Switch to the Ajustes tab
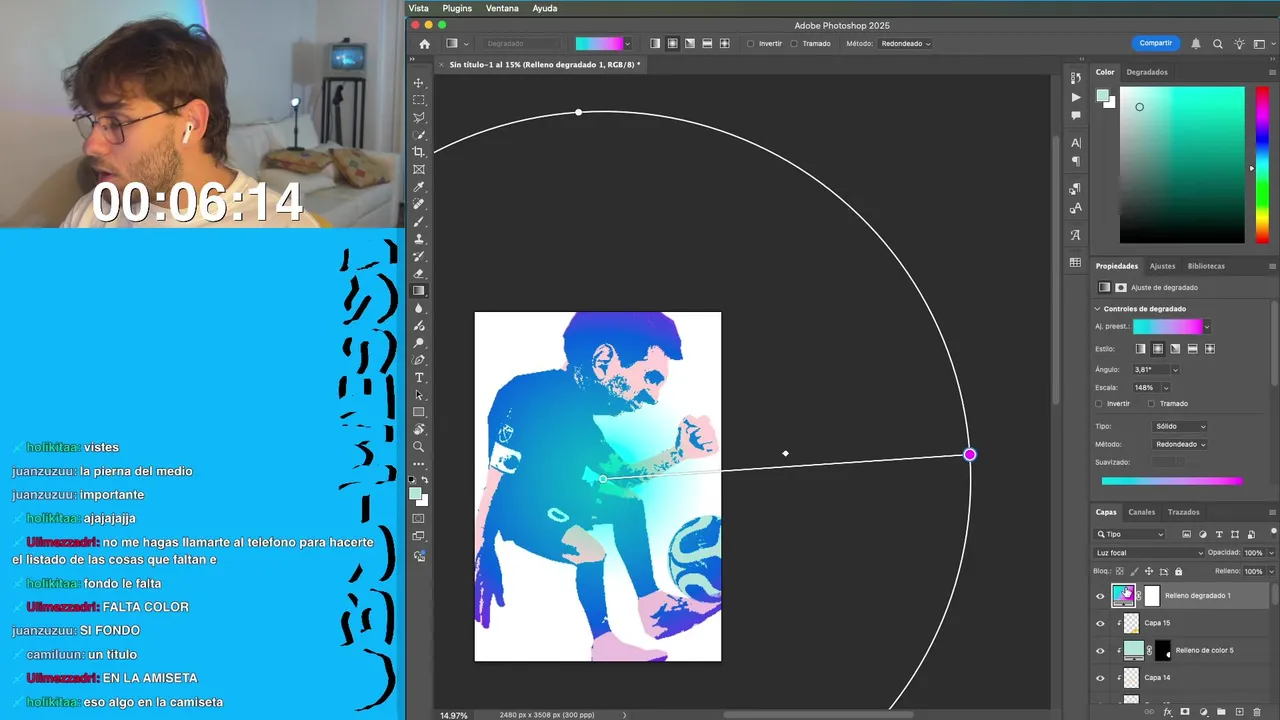The width and height of the screenshot is (1280, 720). point(1162,266)
